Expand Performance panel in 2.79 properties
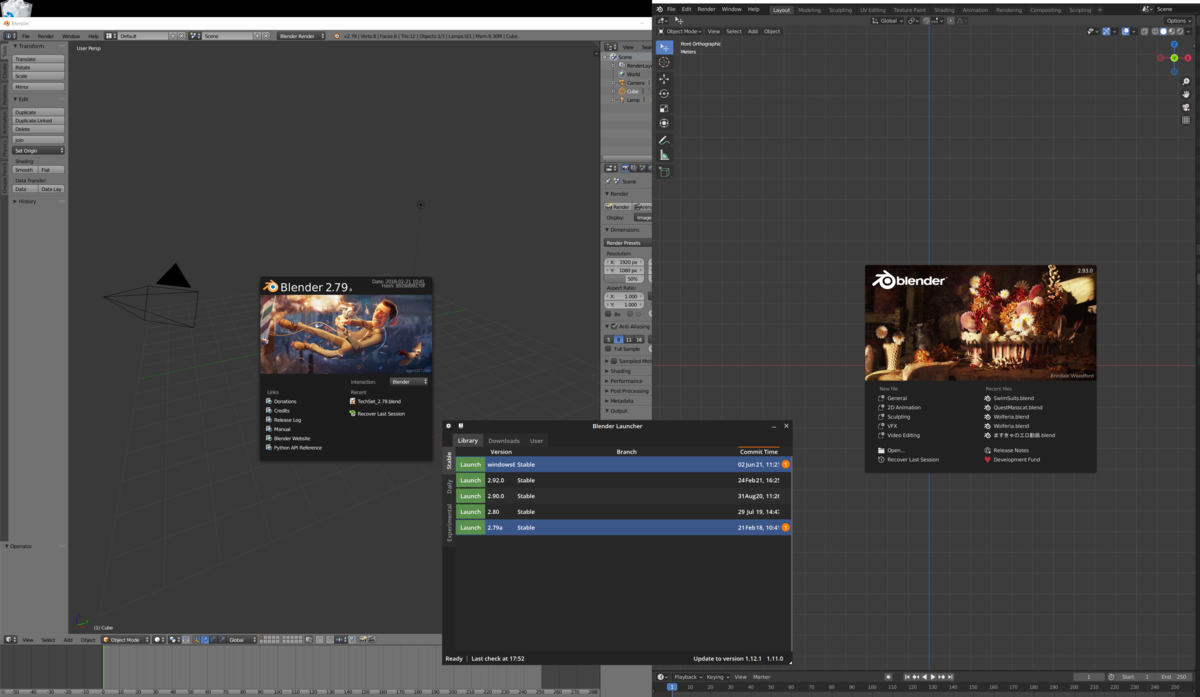Viewport: 1200px width, 697px height. click(626, 381)
